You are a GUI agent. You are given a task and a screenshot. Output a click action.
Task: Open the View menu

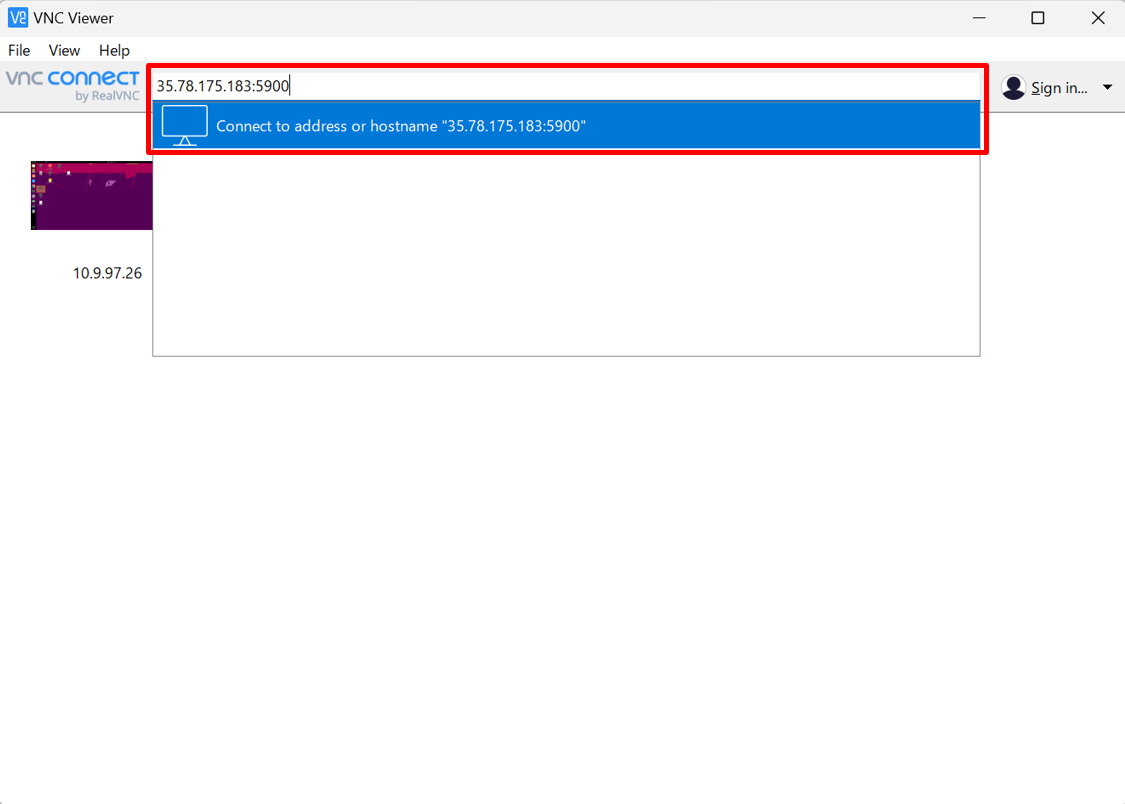(x=64, y=50)
